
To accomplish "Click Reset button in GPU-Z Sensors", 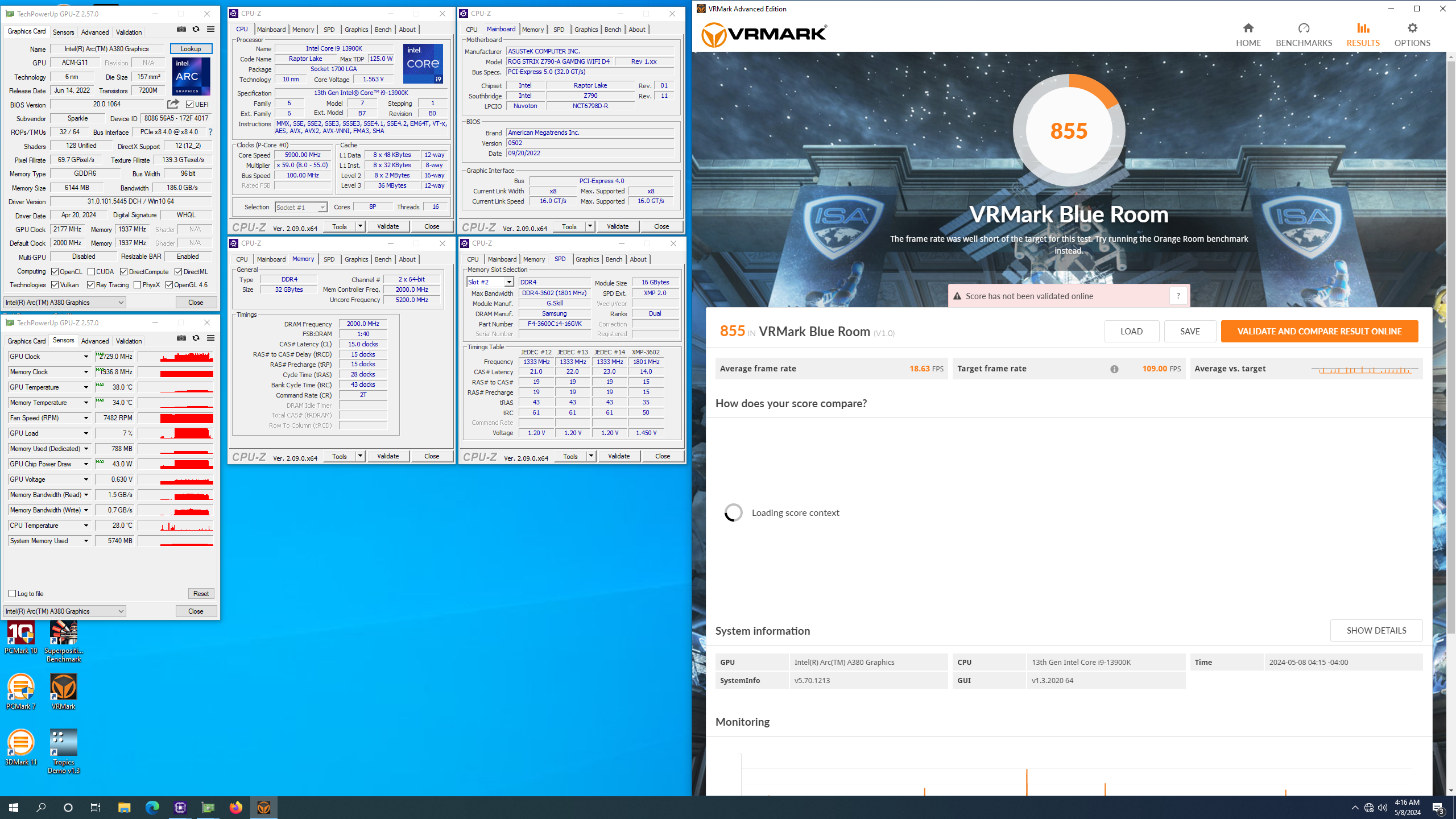I will click(x=201, y=593).
